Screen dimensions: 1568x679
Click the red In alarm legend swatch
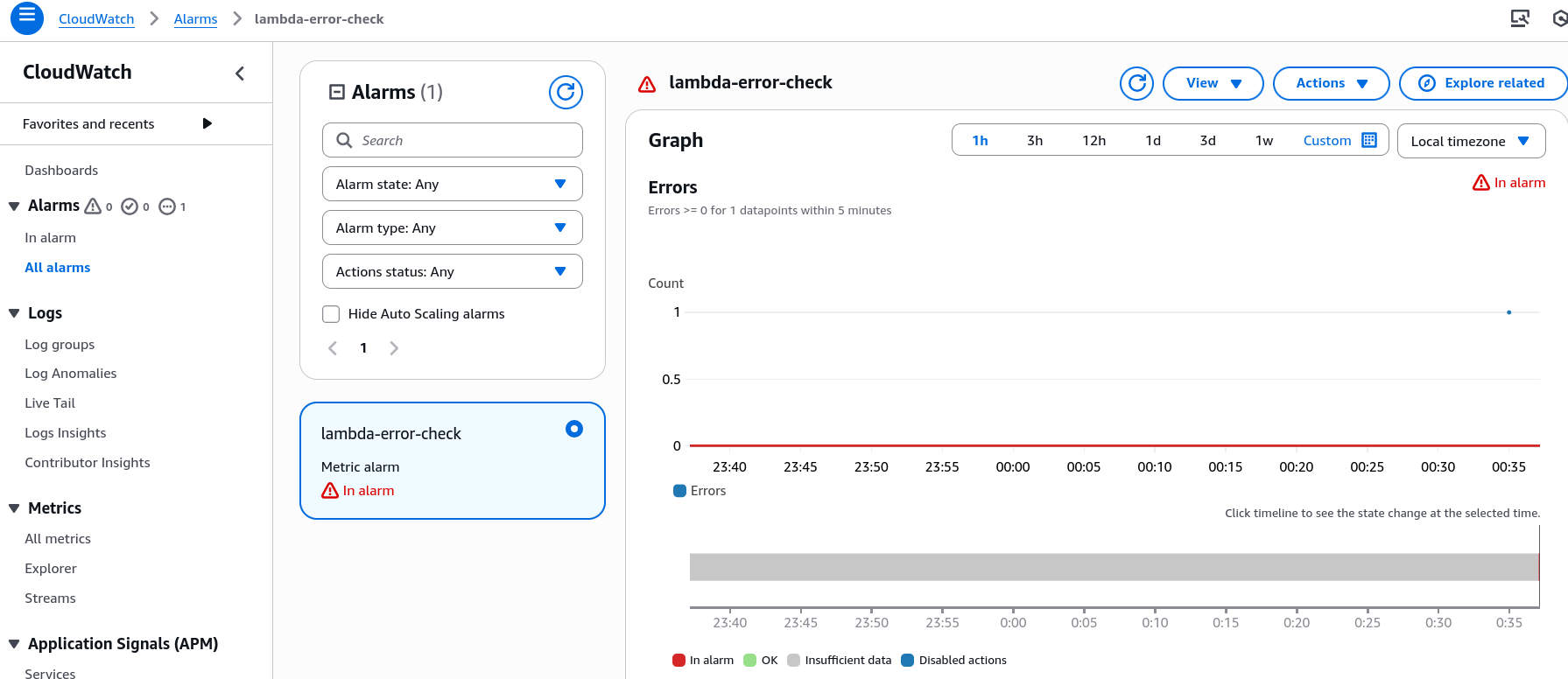[x=679, y=661]
